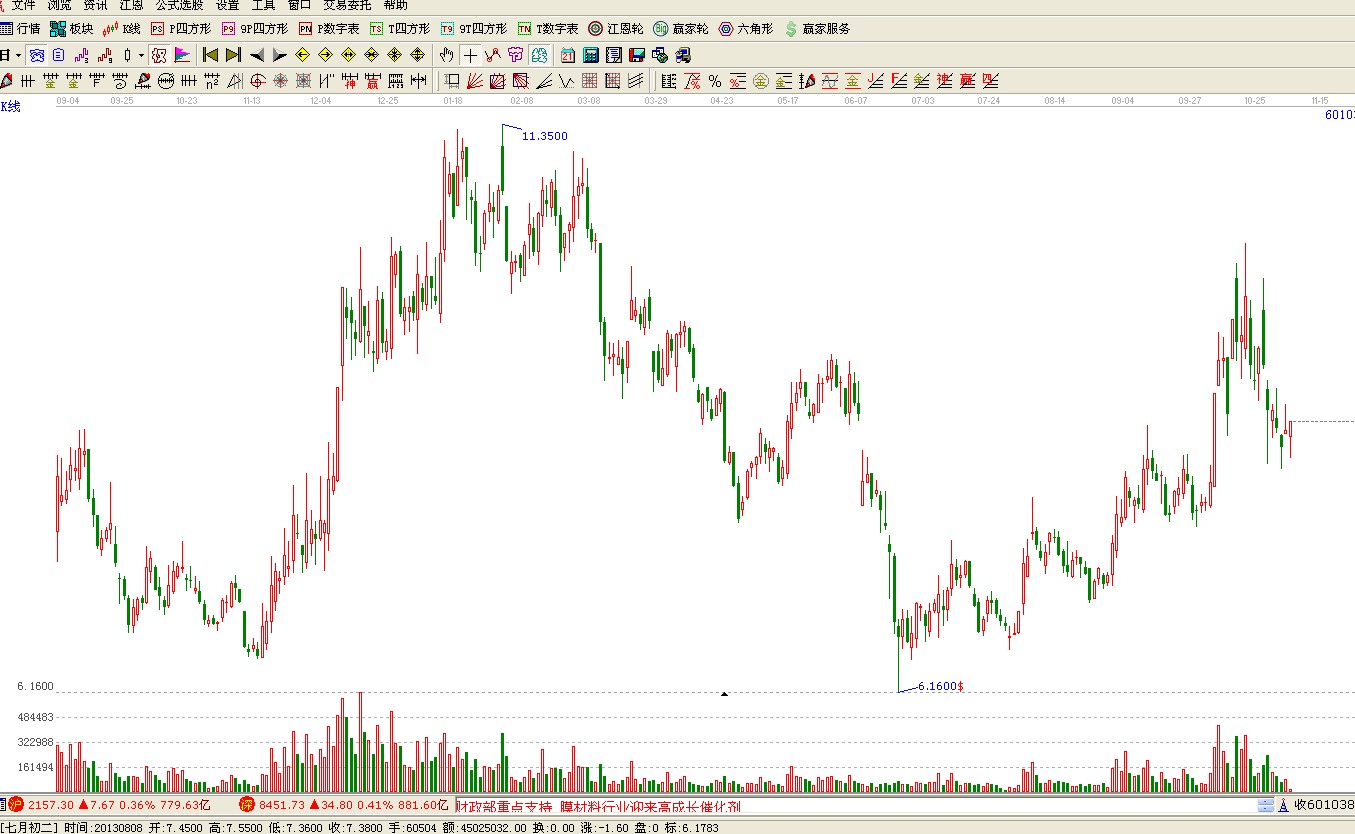Click the 11.3500 high price marker
The height and width of the screenshot is (834, 1355).
coord(545,136)
